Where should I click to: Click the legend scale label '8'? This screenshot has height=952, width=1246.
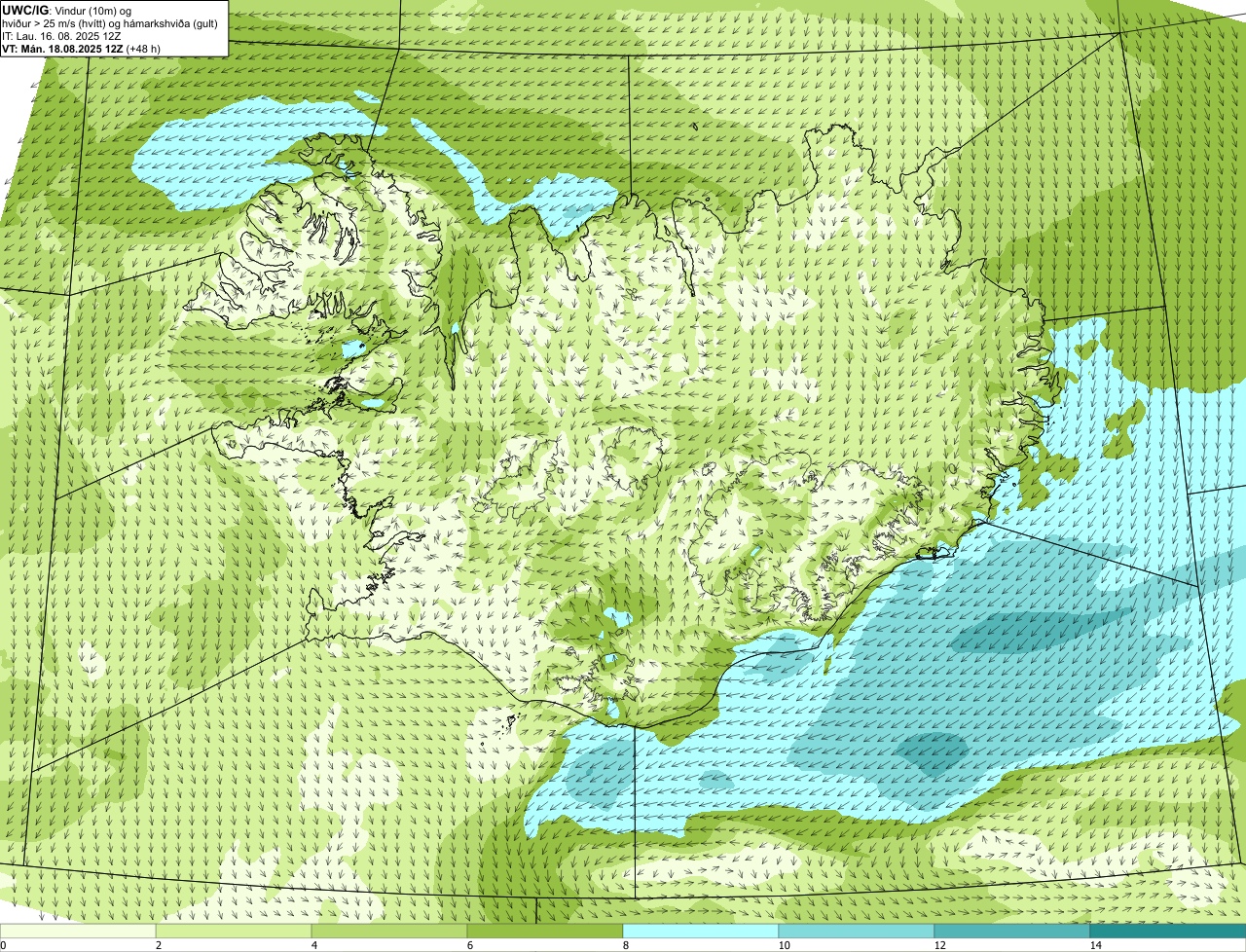[x=626, y=945]
